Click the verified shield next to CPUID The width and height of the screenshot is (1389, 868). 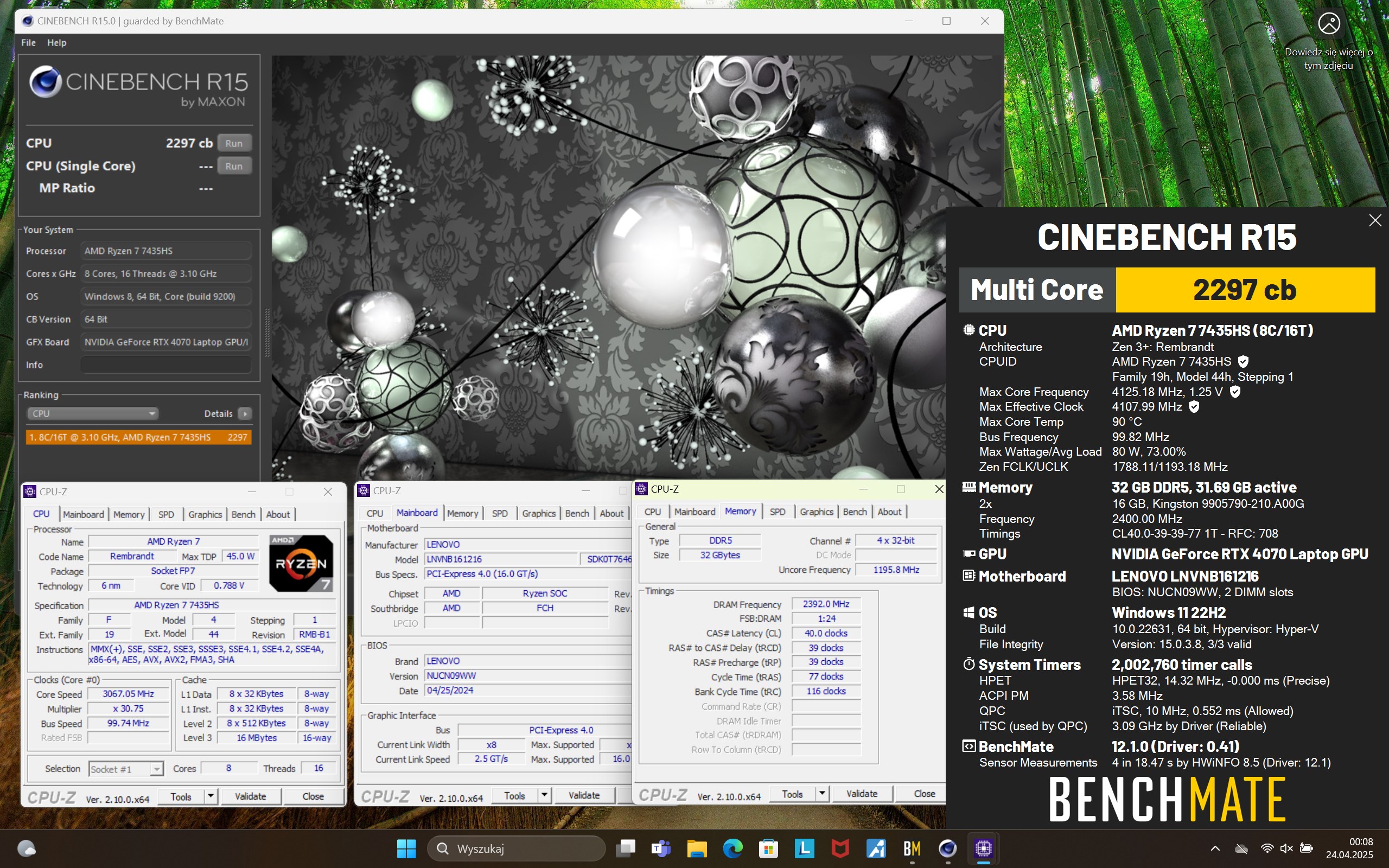pyautogui.click(x=1243, y=362)
